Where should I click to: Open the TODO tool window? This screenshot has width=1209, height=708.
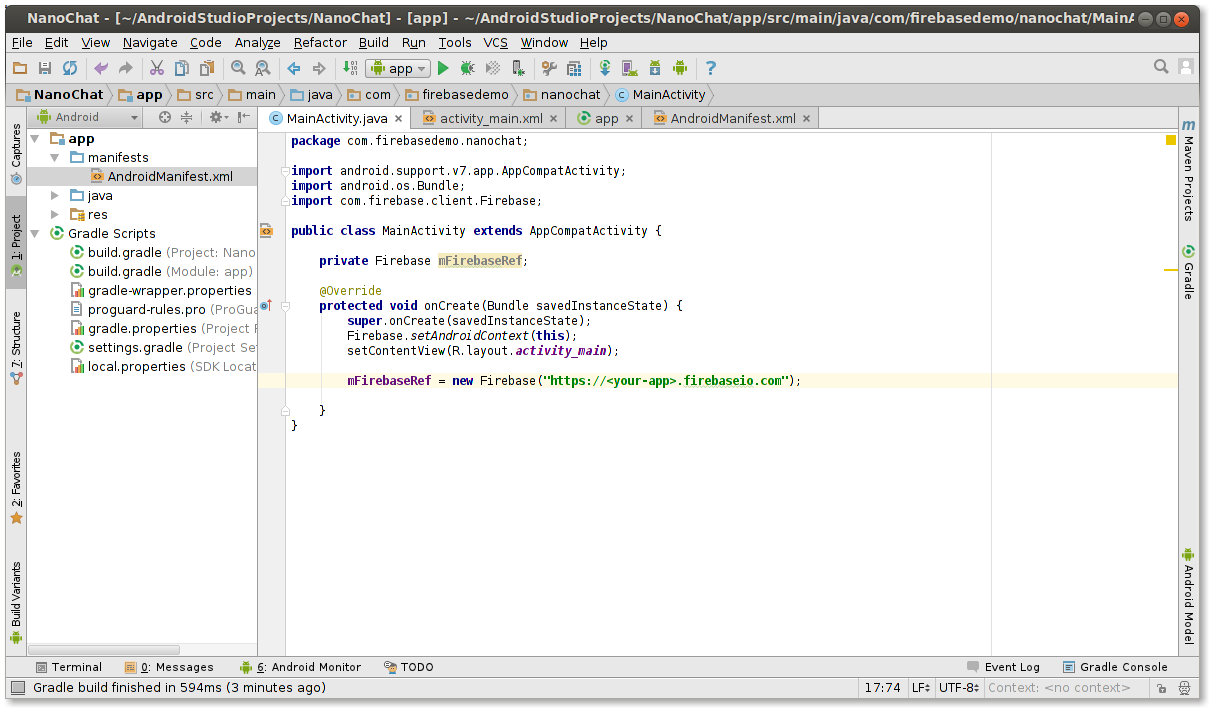tap(408, 667)
